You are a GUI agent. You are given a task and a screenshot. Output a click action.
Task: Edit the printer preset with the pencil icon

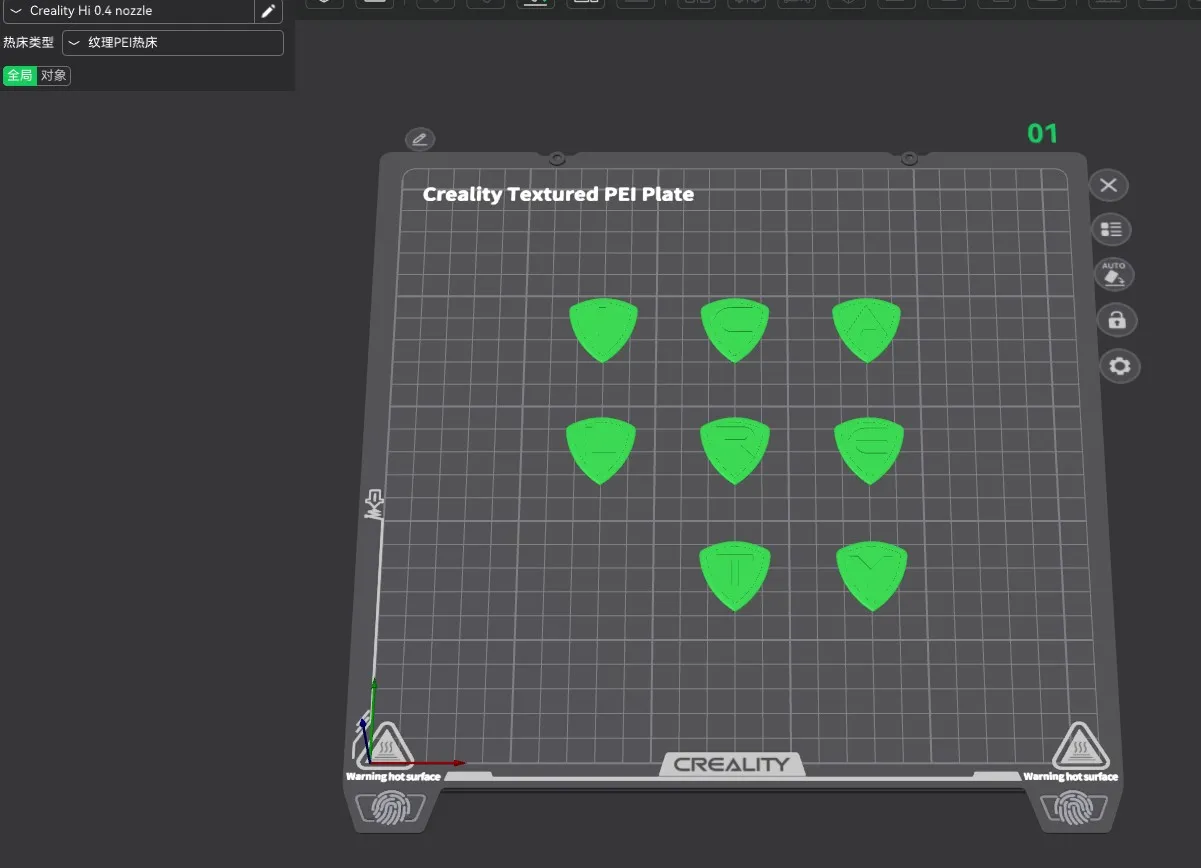(268, 11)
